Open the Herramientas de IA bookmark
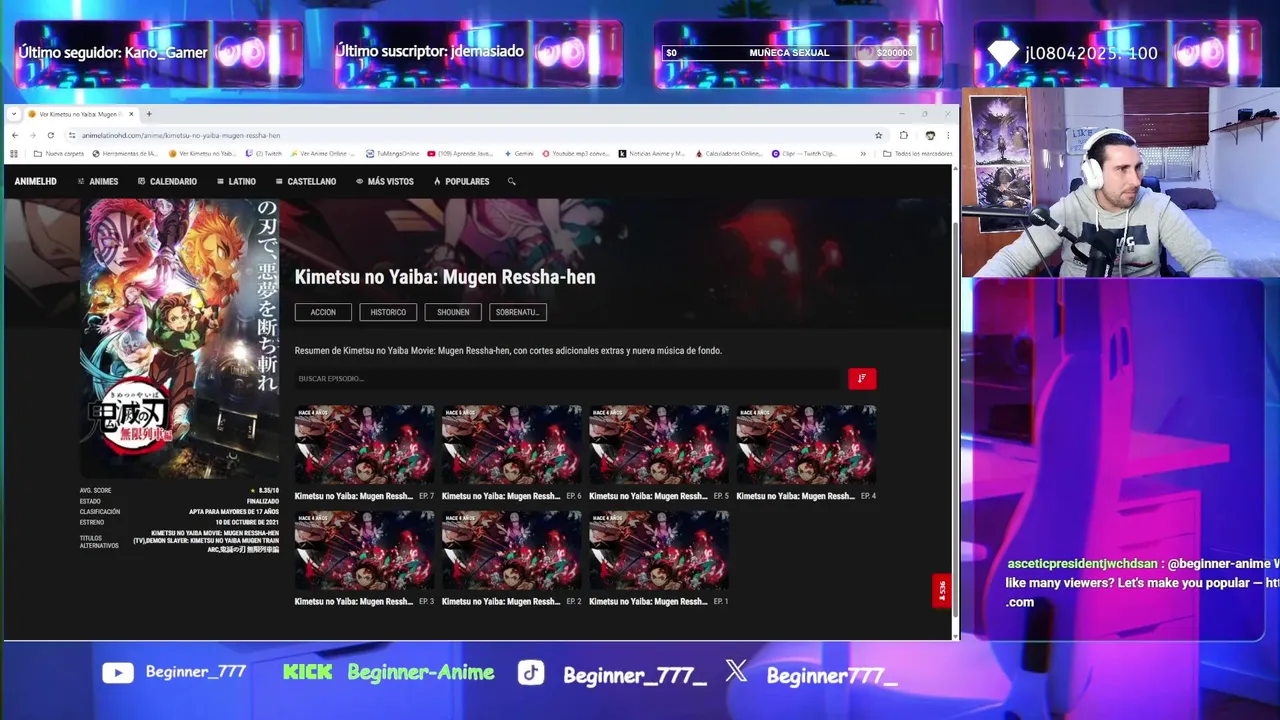 125,154
